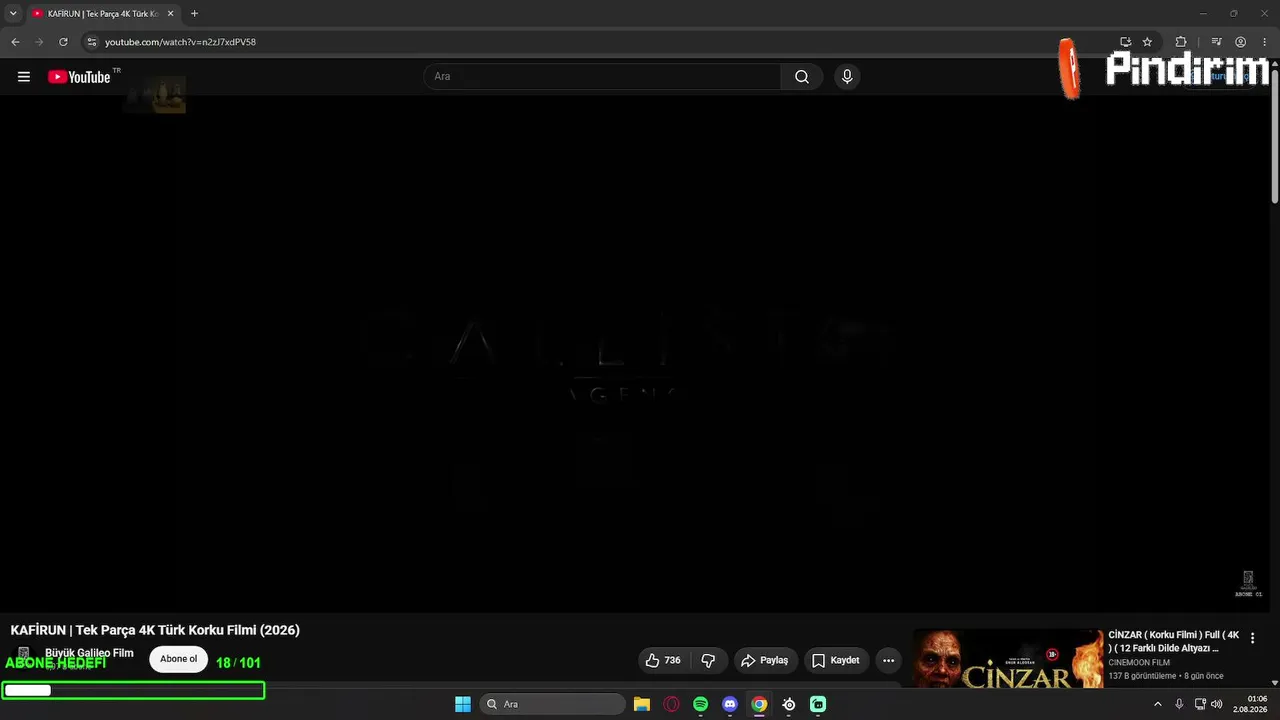Click the Windows taskbar search box
Viewport: 1280px width, 720px height.
[553, 704]
